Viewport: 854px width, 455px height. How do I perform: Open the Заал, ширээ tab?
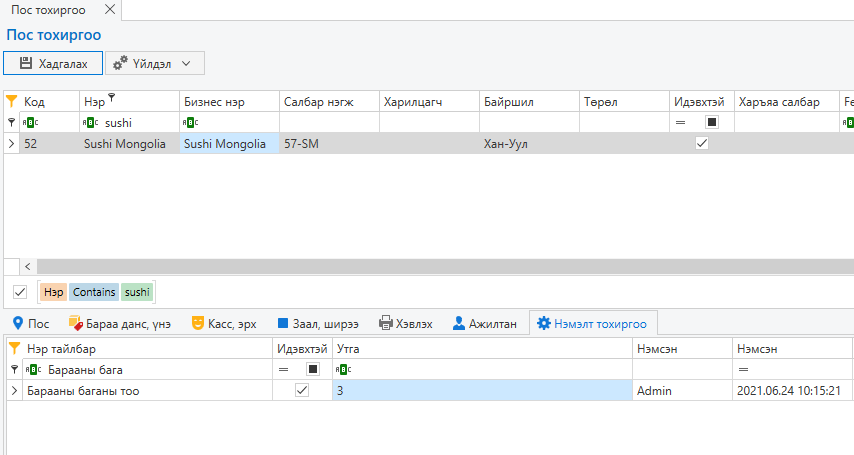[x=318, y=324]
